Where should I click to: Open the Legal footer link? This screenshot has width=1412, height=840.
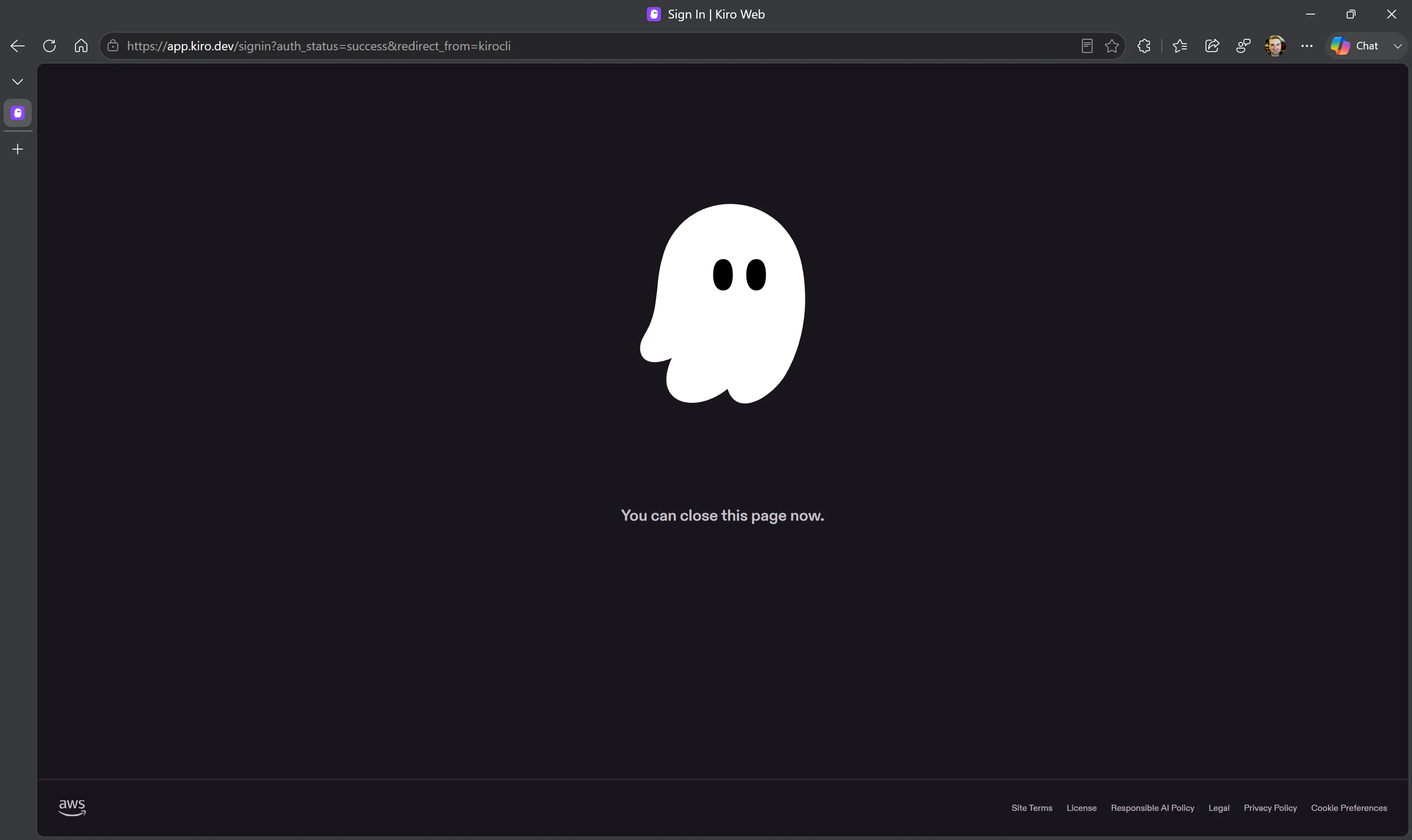pos(1218,808)
